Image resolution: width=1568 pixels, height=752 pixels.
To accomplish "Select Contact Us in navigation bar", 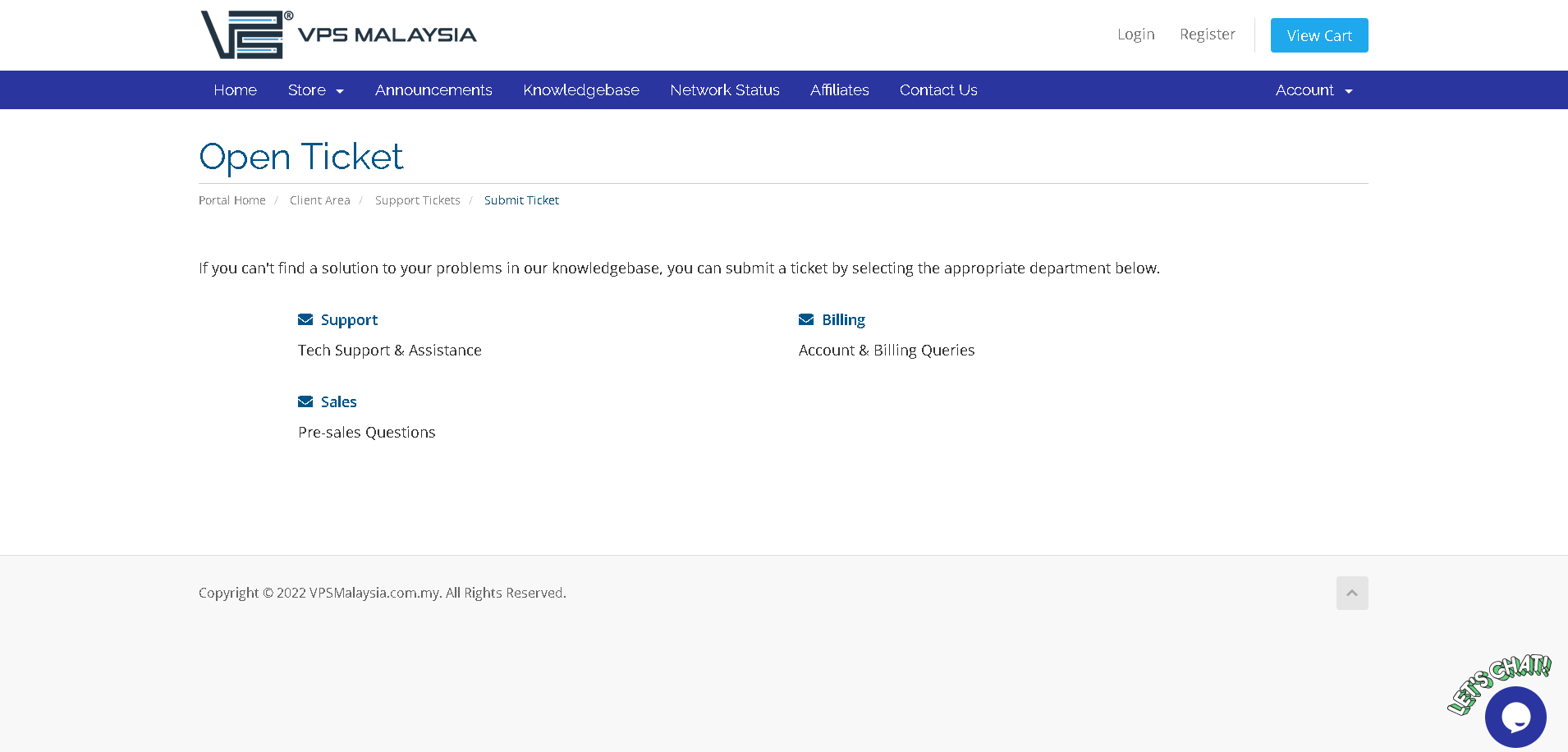I will pos(938,90).
